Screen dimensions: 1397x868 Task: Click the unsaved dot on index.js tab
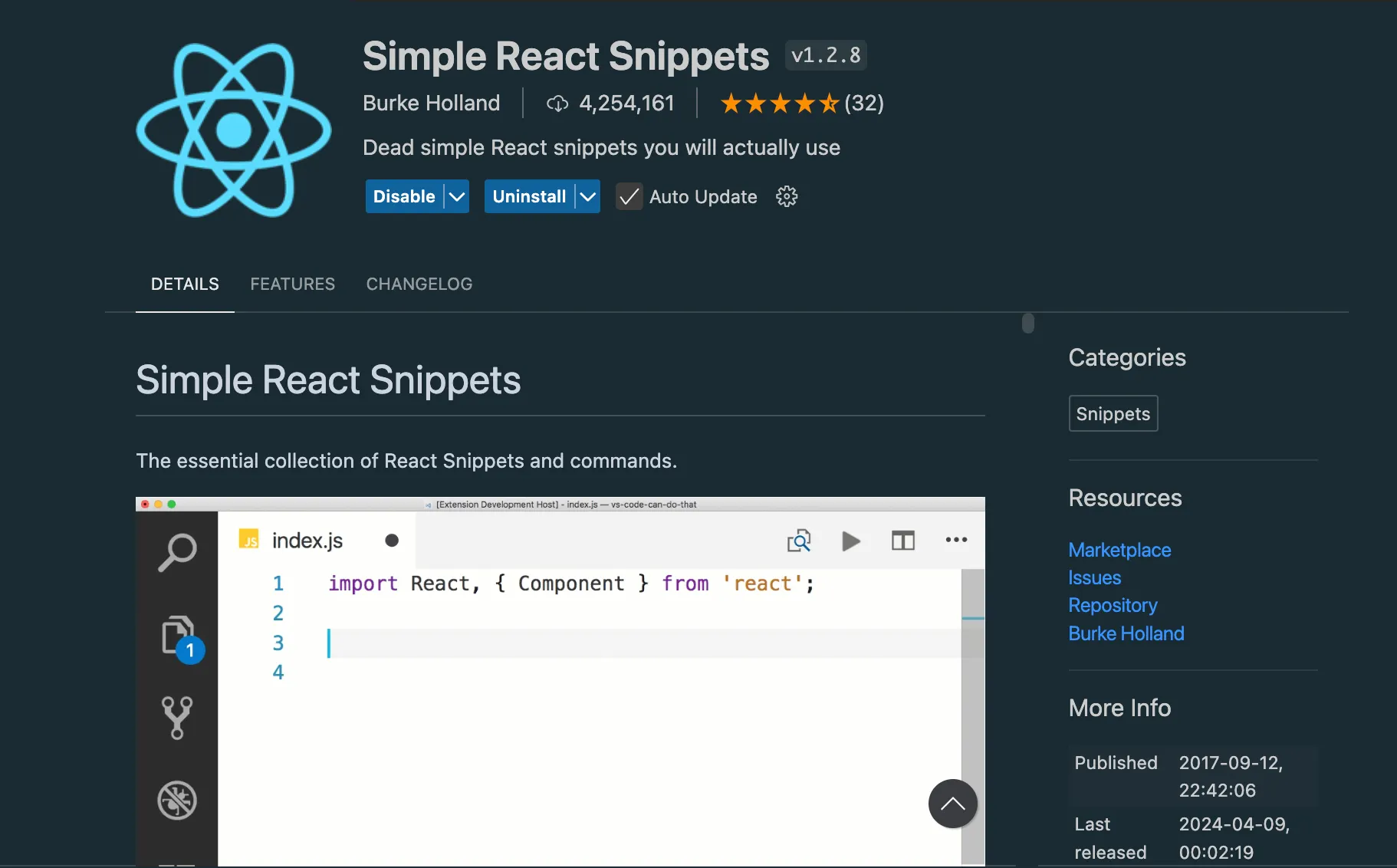(x=392, y=541)
